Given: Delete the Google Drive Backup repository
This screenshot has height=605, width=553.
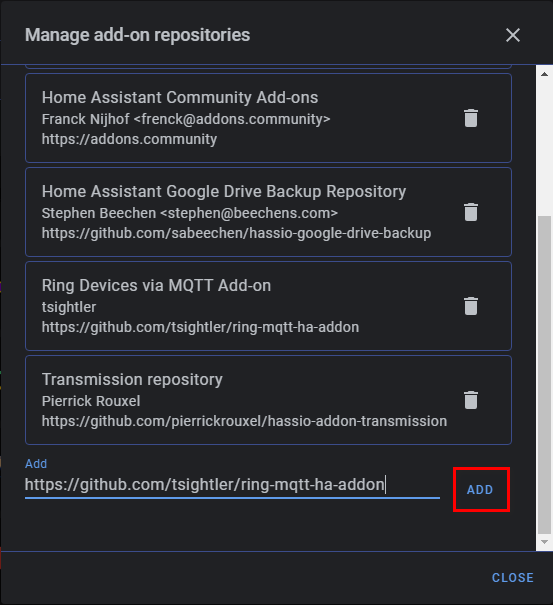Looking at the screenshot, I should pos(471,212).
